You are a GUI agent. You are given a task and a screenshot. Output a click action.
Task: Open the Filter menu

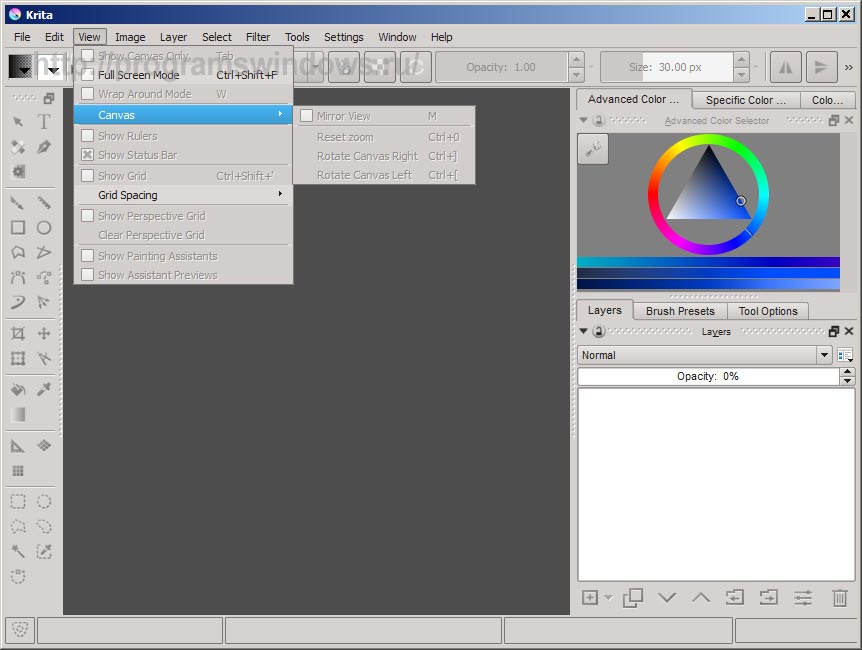[258, 37]
